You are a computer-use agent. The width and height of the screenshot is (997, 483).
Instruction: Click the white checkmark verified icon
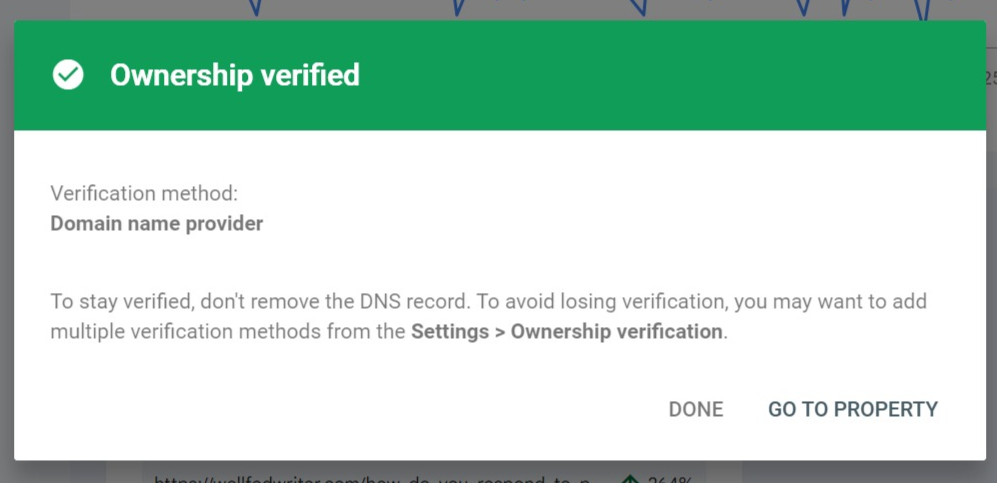pyautogui.click(x=68, y=75)
